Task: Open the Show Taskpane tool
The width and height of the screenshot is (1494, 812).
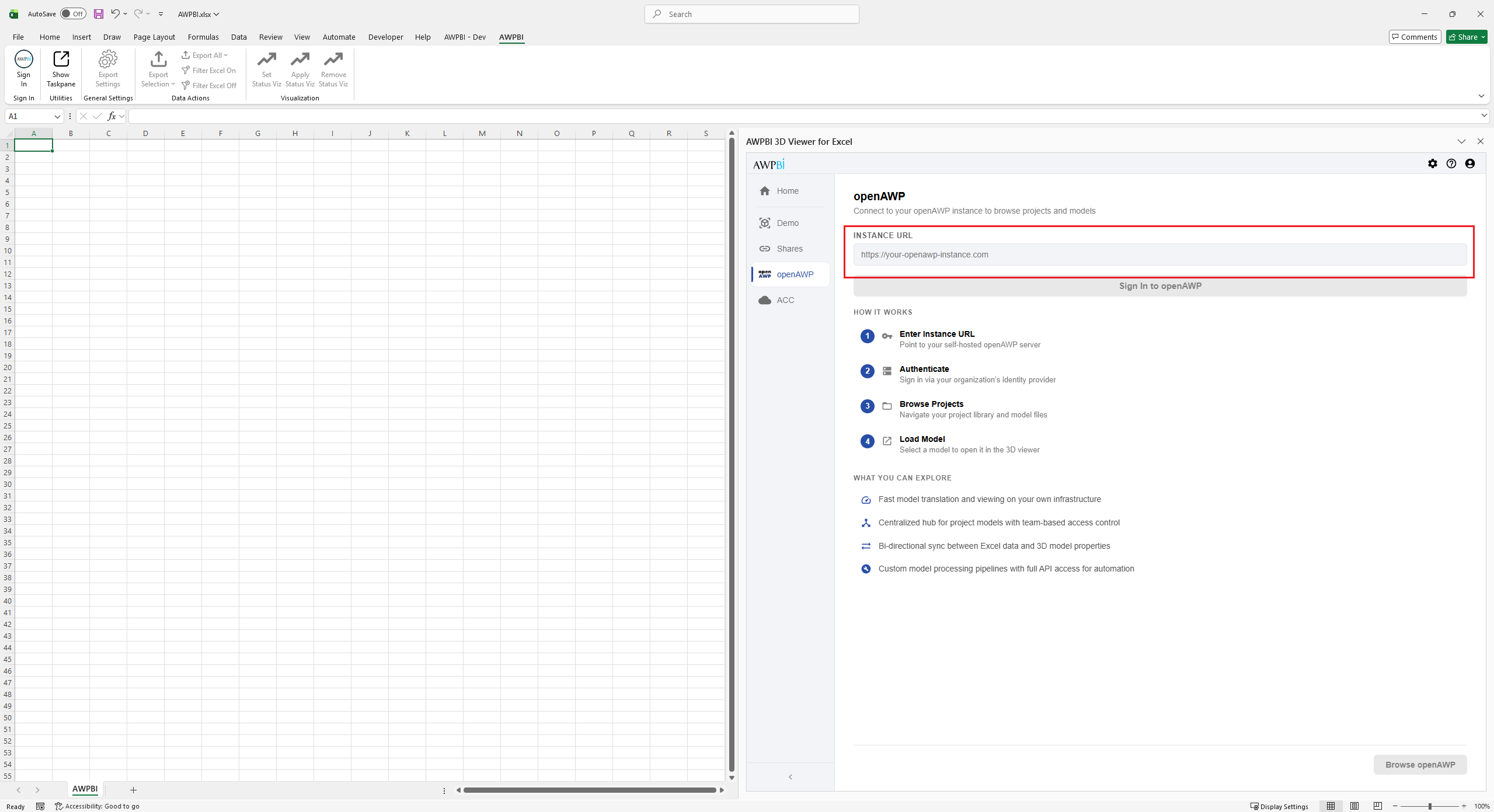Action: (x=61, y=69)
